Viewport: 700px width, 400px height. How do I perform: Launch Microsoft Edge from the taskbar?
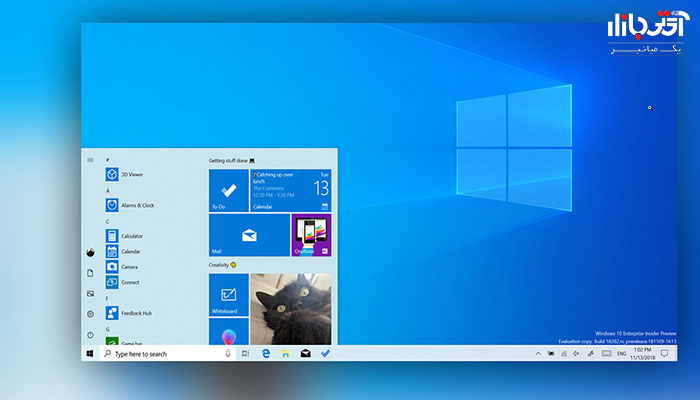click(x=266, y=354)
